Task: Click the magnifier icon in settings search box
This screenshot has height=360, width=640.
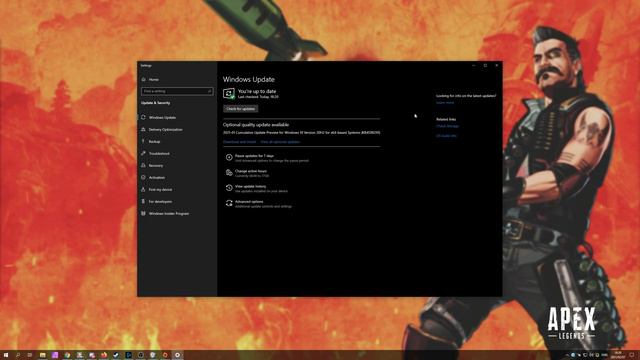Action: pos(209,91)
